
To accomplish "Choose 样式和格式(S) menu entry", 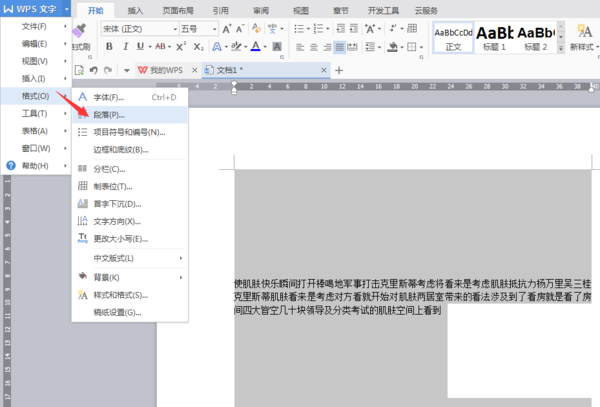I will [x=130, y=295].
